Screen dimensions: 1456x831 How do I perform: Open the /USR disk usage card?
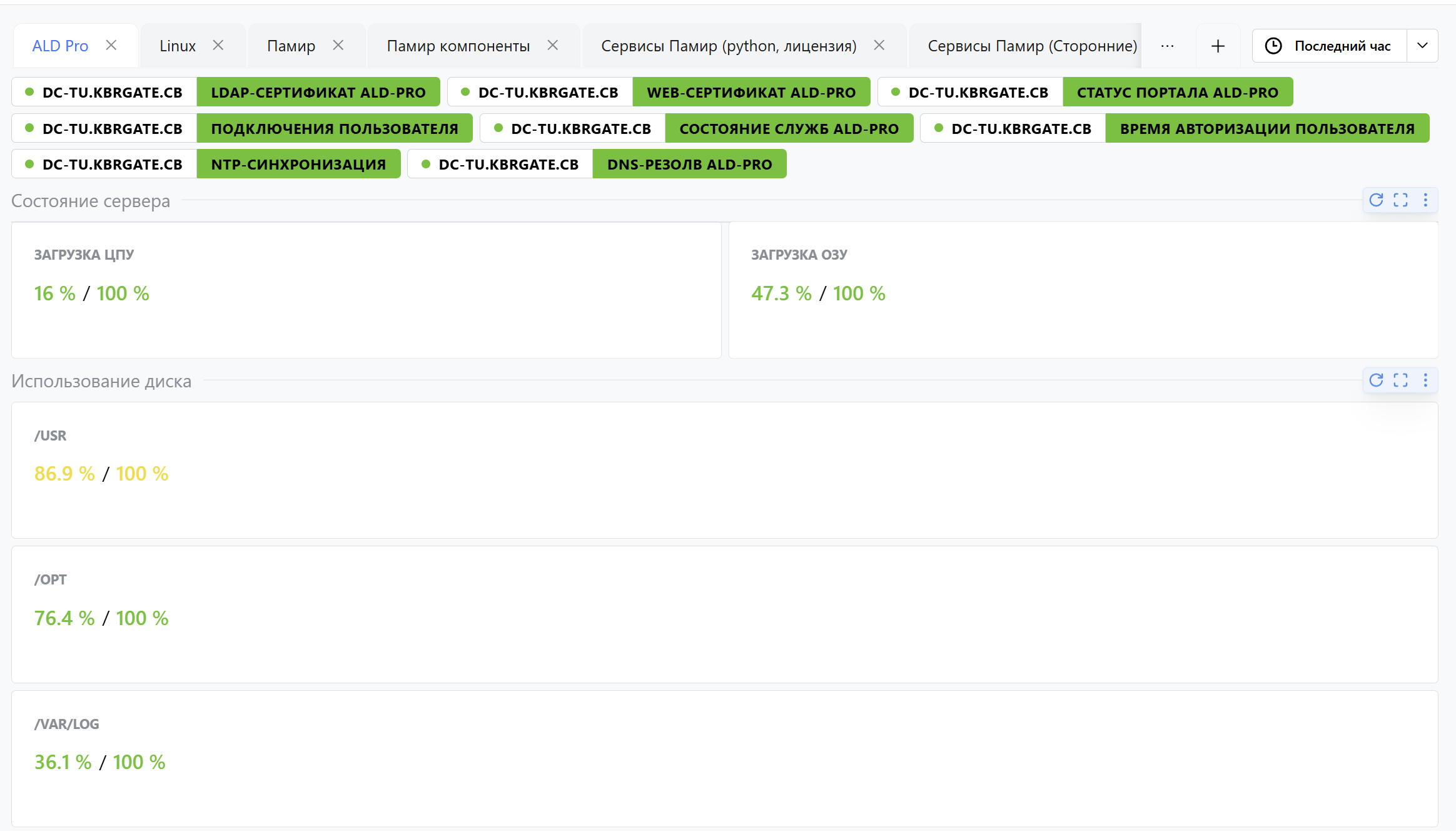pyautogui.click(x=724, y=471)
